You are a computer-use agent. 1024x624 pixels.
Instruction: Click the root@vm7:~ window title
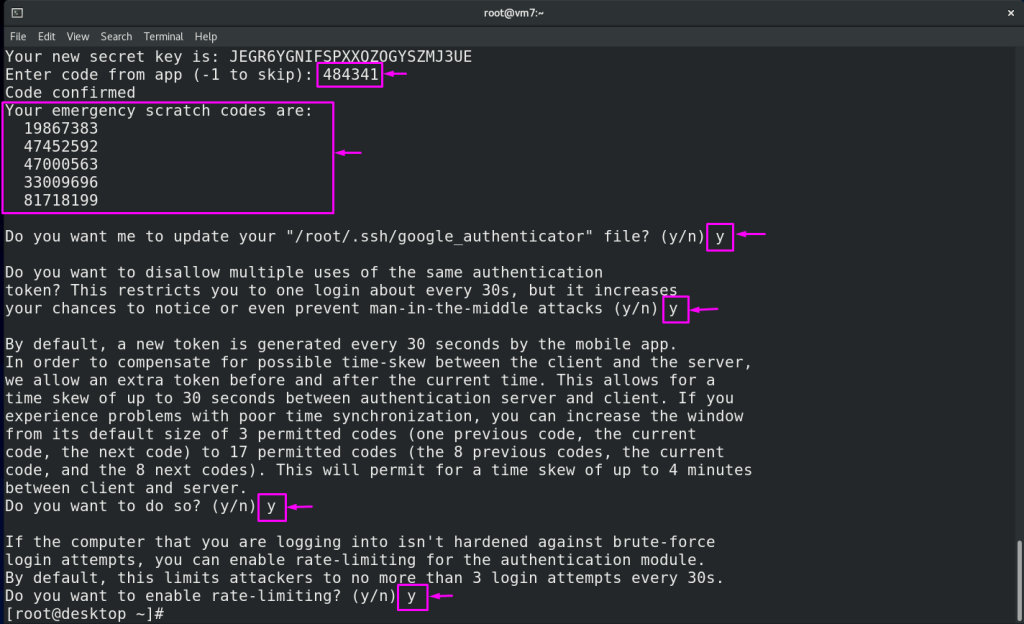511,12
